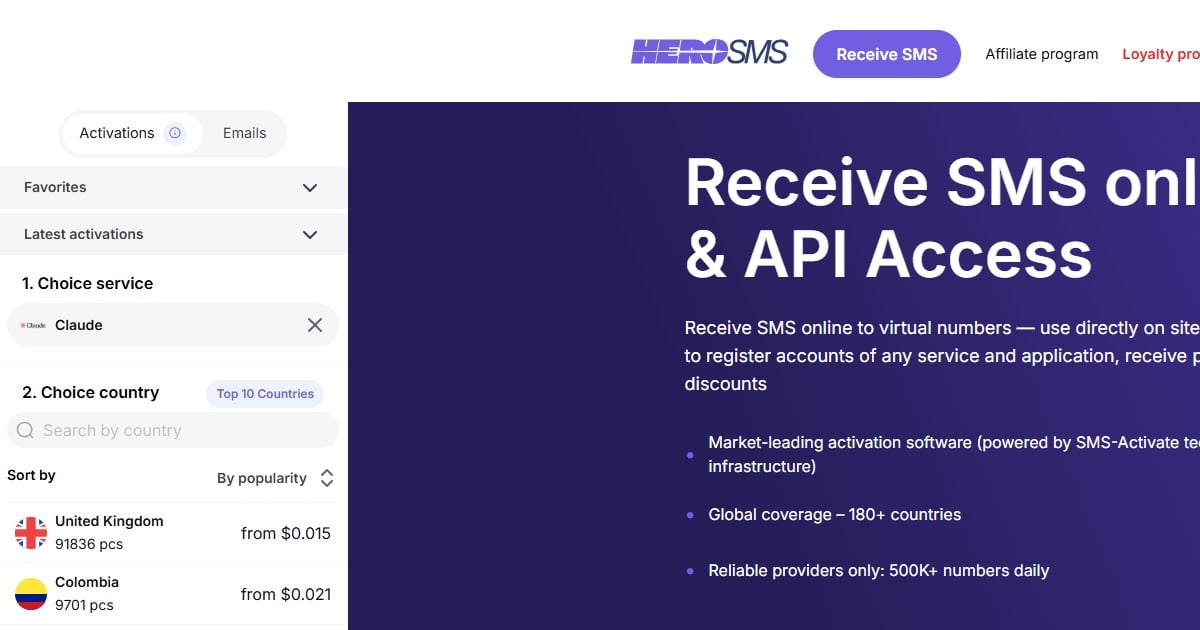Click Global coverage 180+ countries text
The image size is (1200, 630).
click(835, 515)
